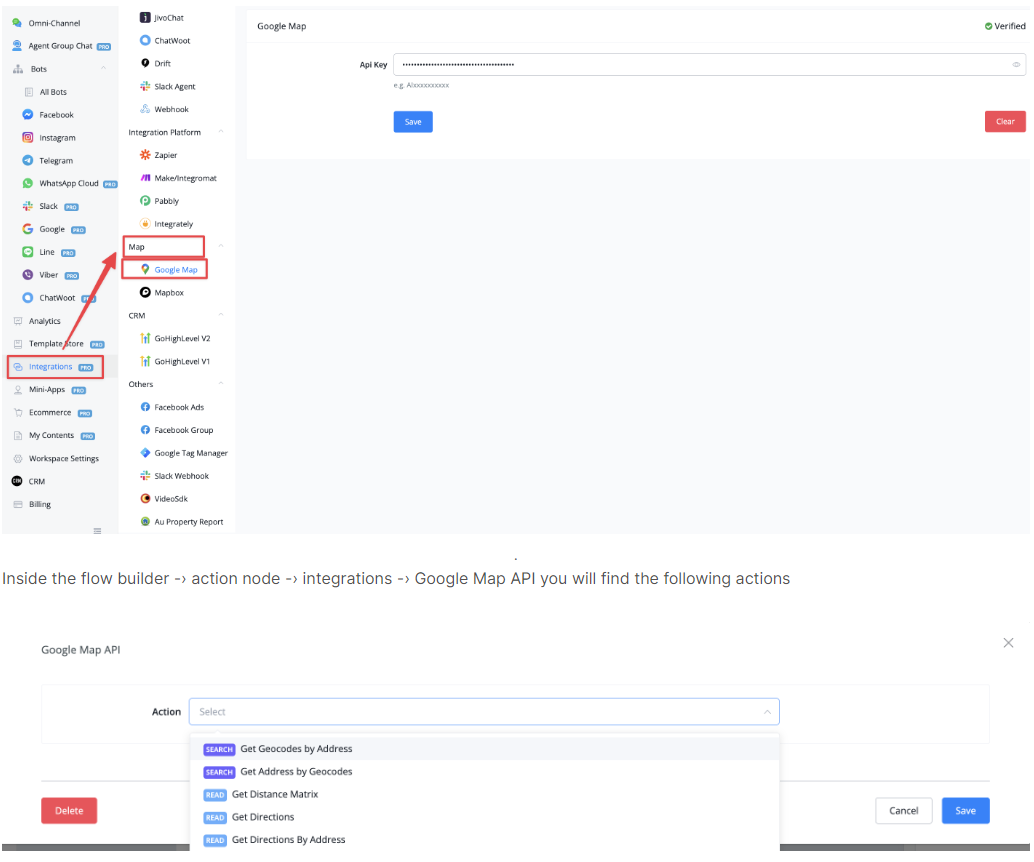Click the Slack Agent icon
1034x862 pixels.
[145, 86]
